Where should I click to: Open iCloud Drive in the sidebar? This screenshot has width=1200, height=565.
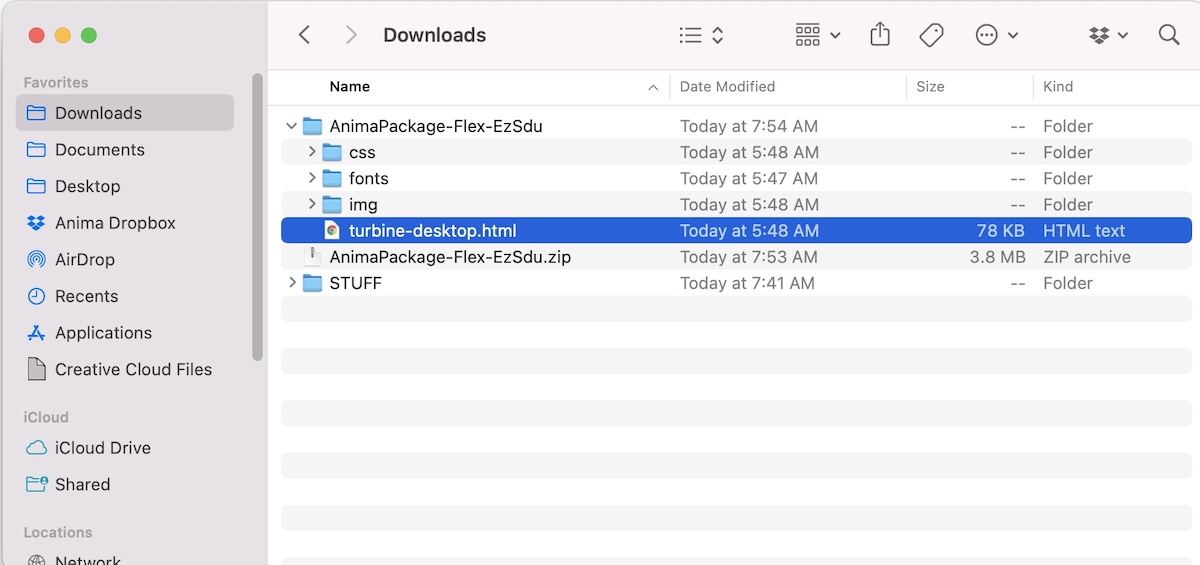click(x=102, y=448)
